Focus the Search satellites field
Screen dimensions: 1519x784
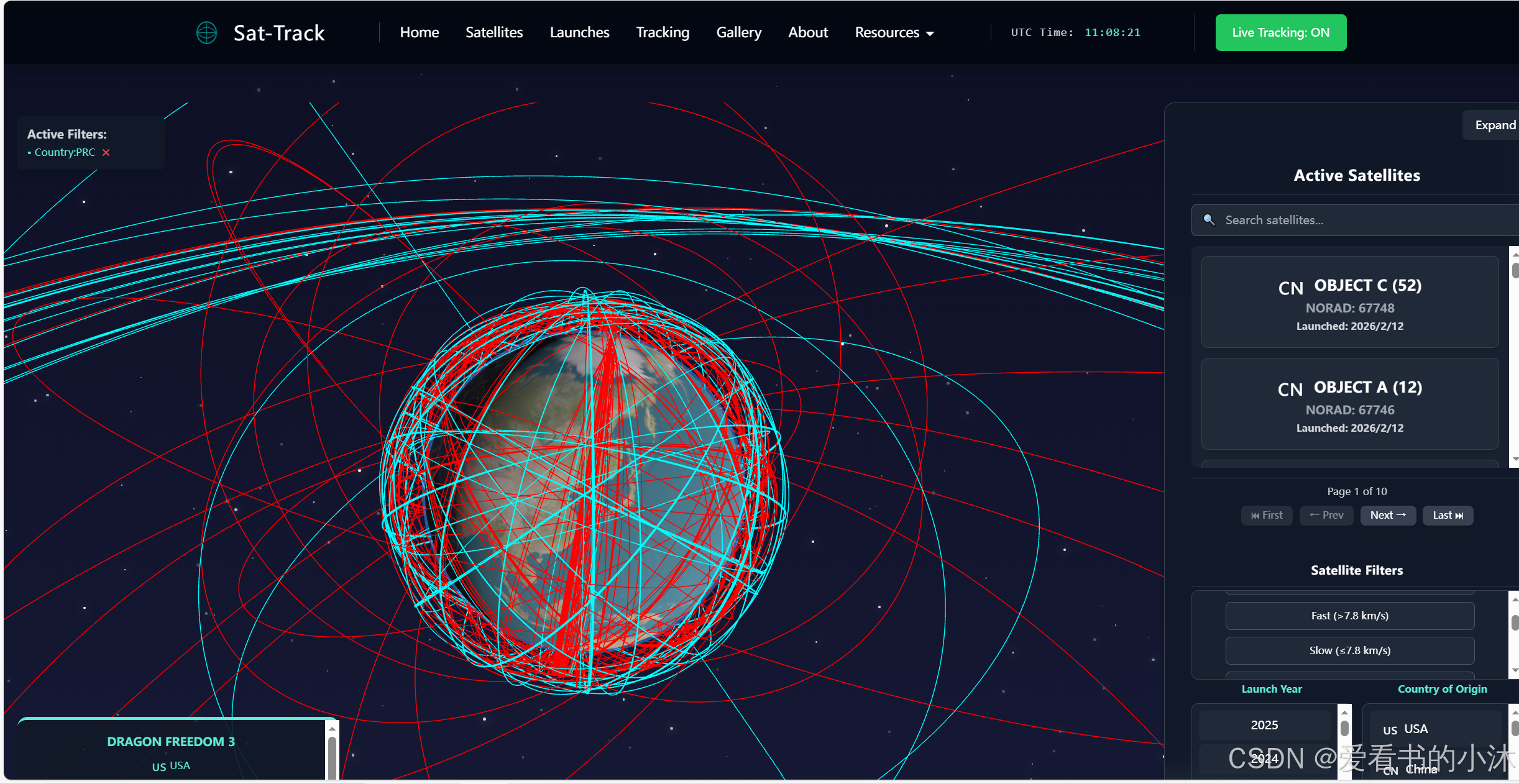pyautogui.click(x=1355, y=220)
